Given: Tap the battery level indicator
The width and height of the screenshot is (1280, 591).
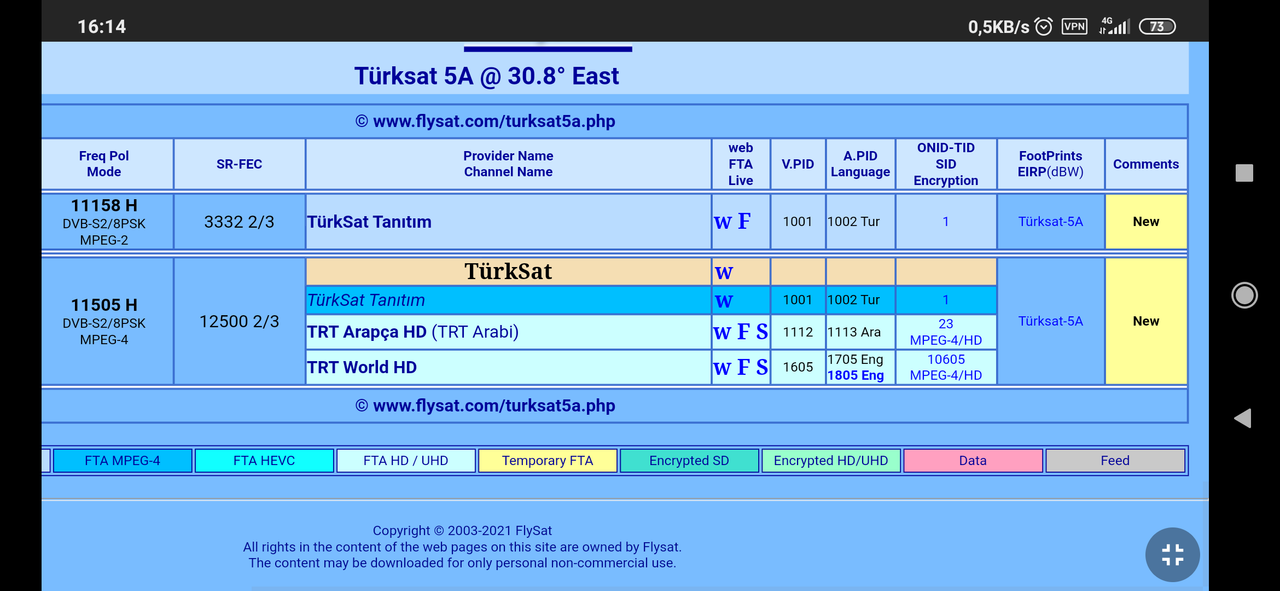Looking at the screenshot, I should (1157, 27).
